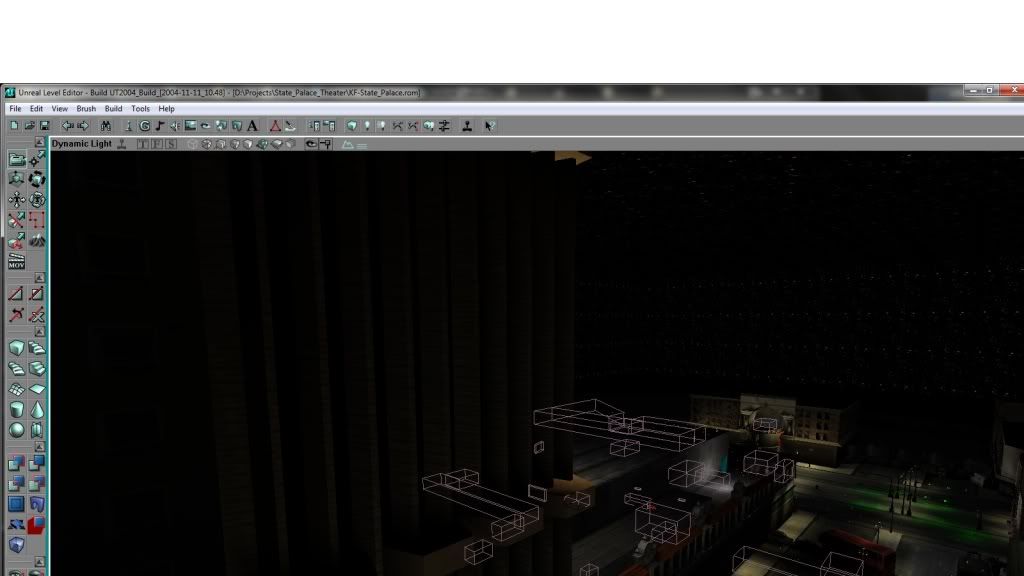Open the Brush menu
The width and height of the screenshot is (1024, 576).
pos(86,109)
